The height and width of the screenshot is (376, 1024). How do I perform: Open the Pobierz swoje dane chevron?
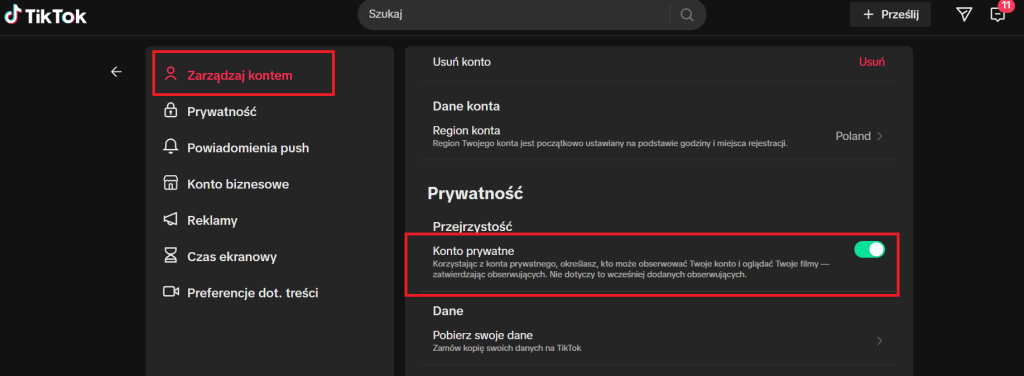(880, 341)
